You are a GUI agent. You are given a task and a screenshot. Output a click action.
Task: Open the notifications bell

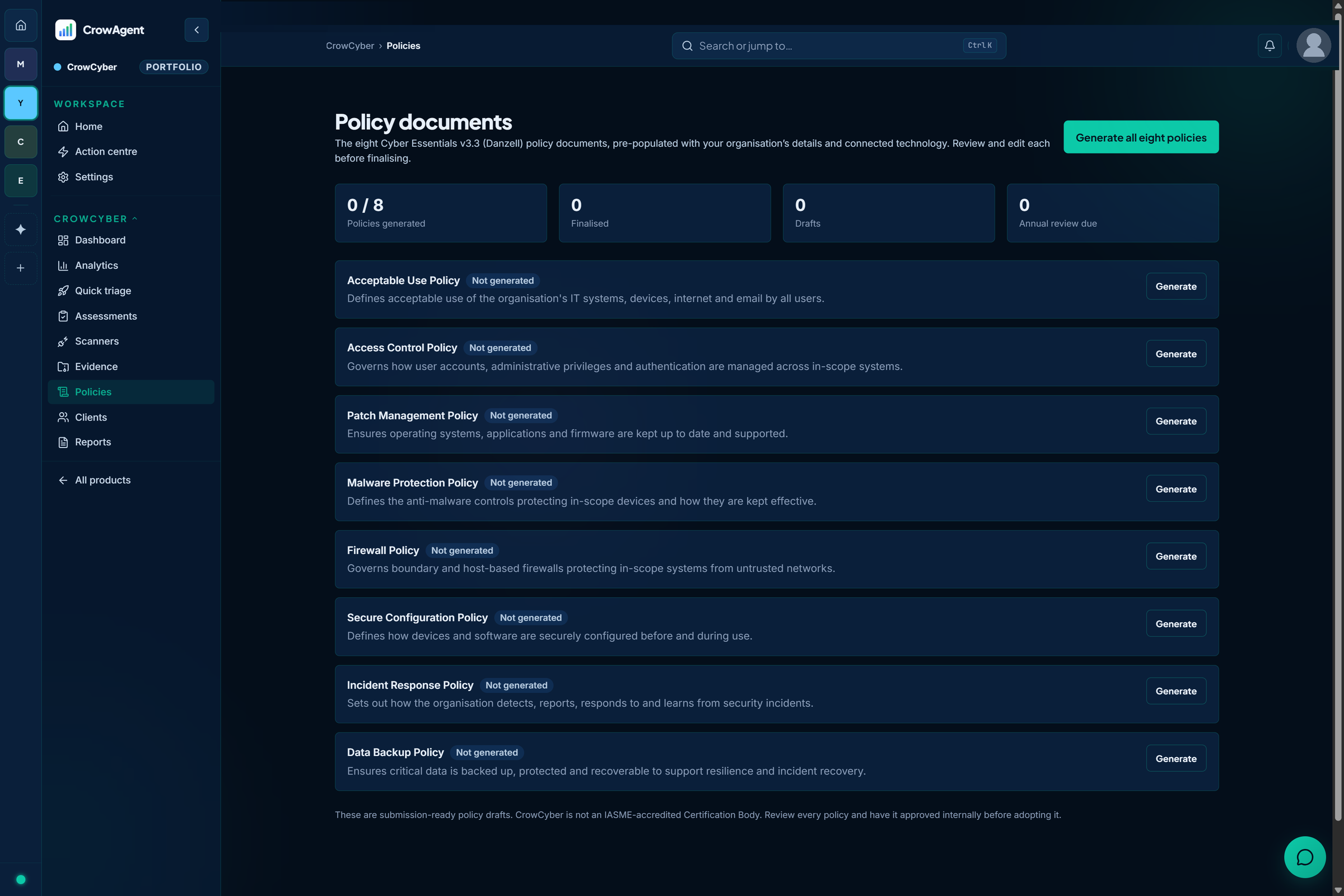1269,46
